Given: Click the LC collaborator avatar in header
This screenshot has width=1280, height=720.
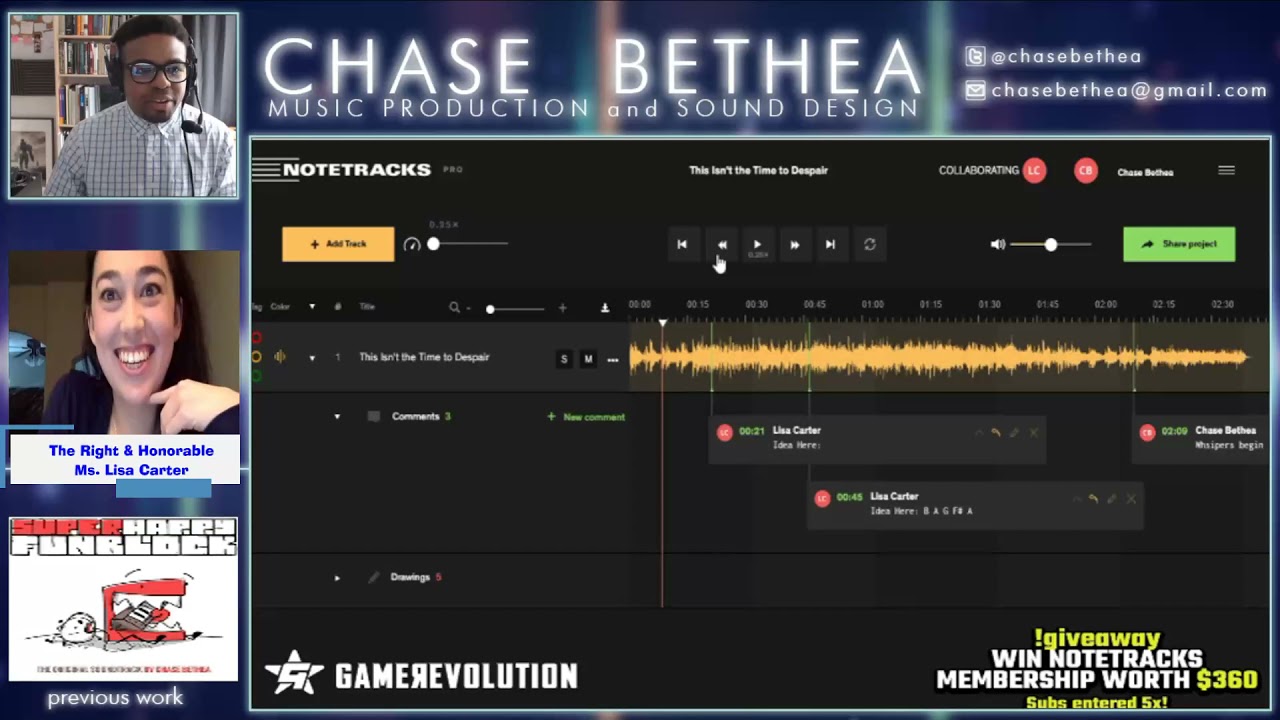Looking at the screenshot, I should 1034,171.
